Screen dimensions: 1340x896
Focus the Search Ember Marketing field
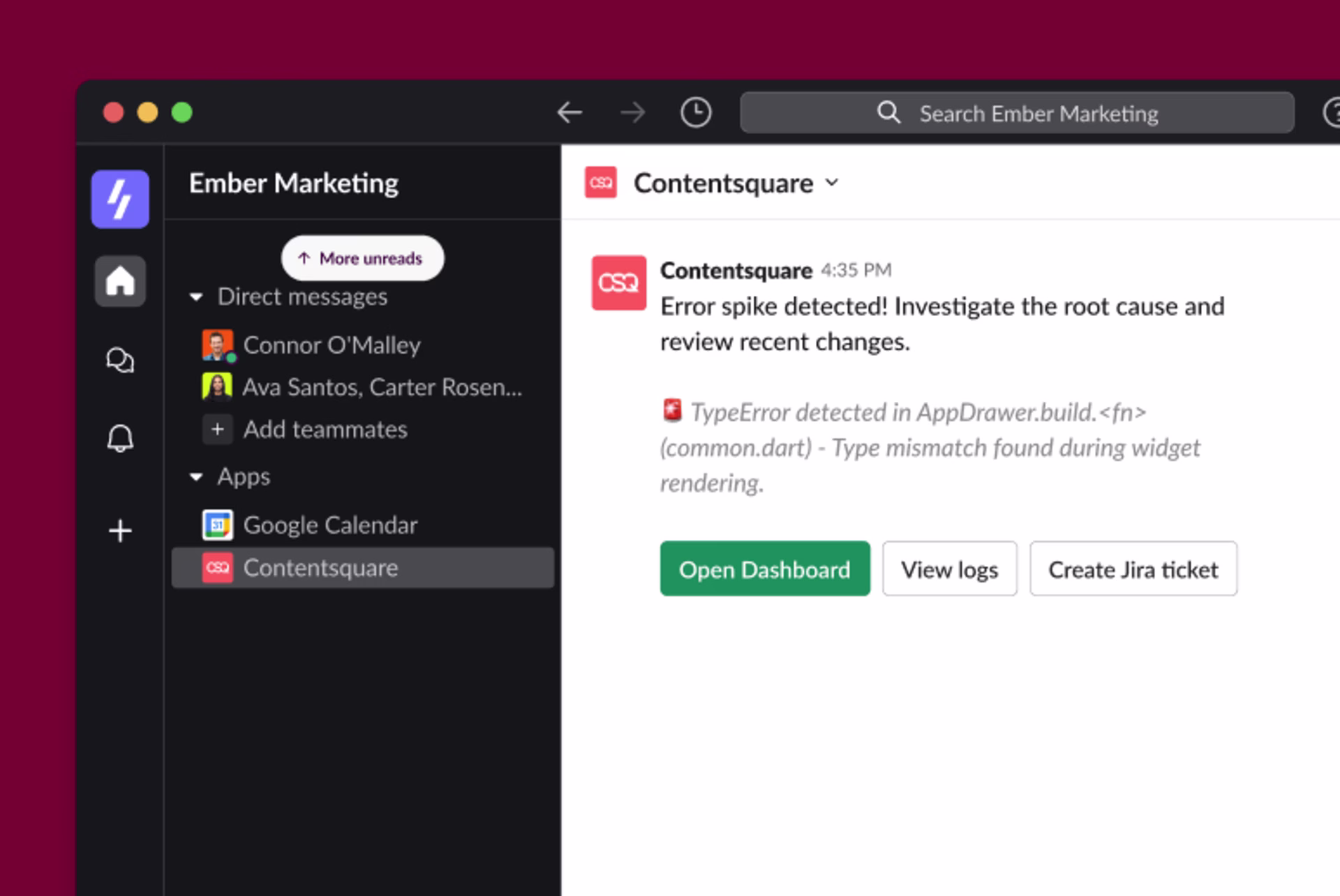1017,112
